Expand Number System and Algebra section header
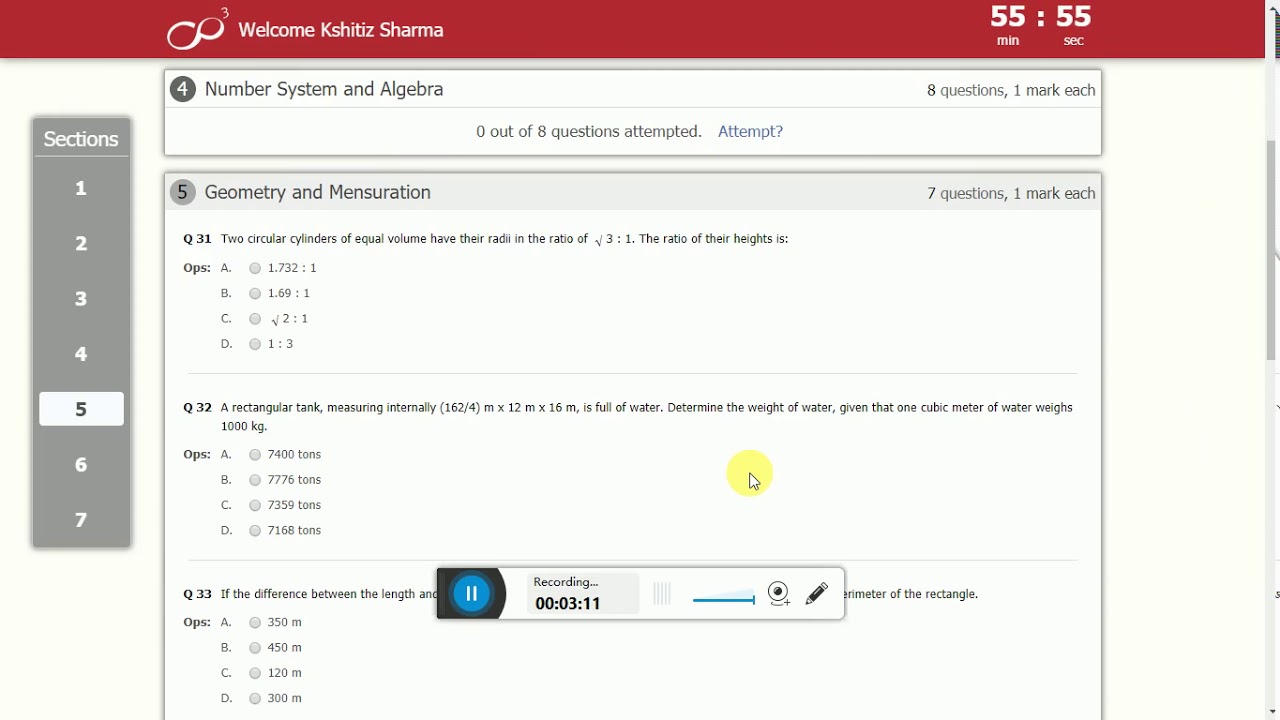 point(633,89)
